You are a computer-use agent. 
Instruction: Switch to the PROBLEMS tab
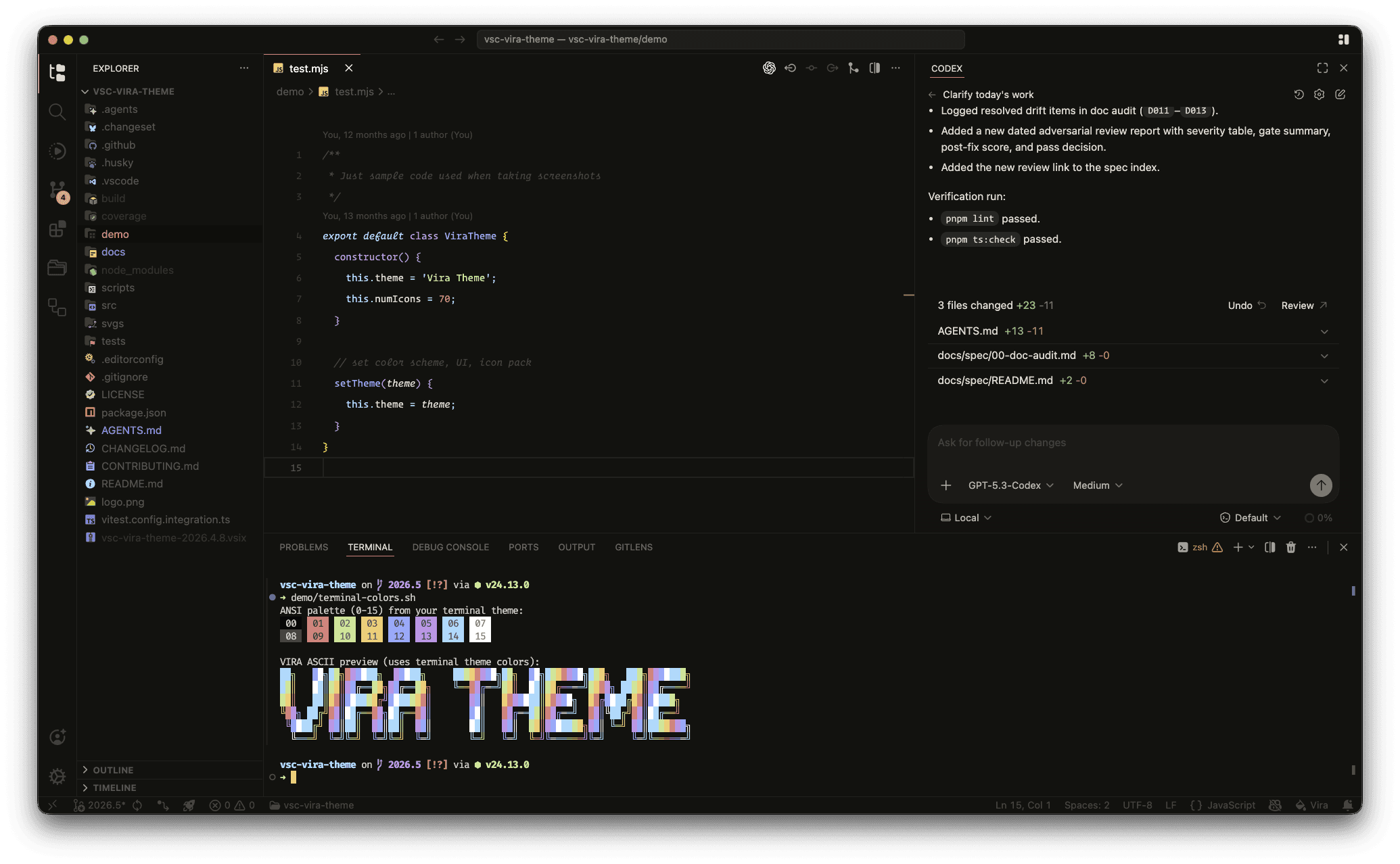pyautogui.click(x=304, y=548)
